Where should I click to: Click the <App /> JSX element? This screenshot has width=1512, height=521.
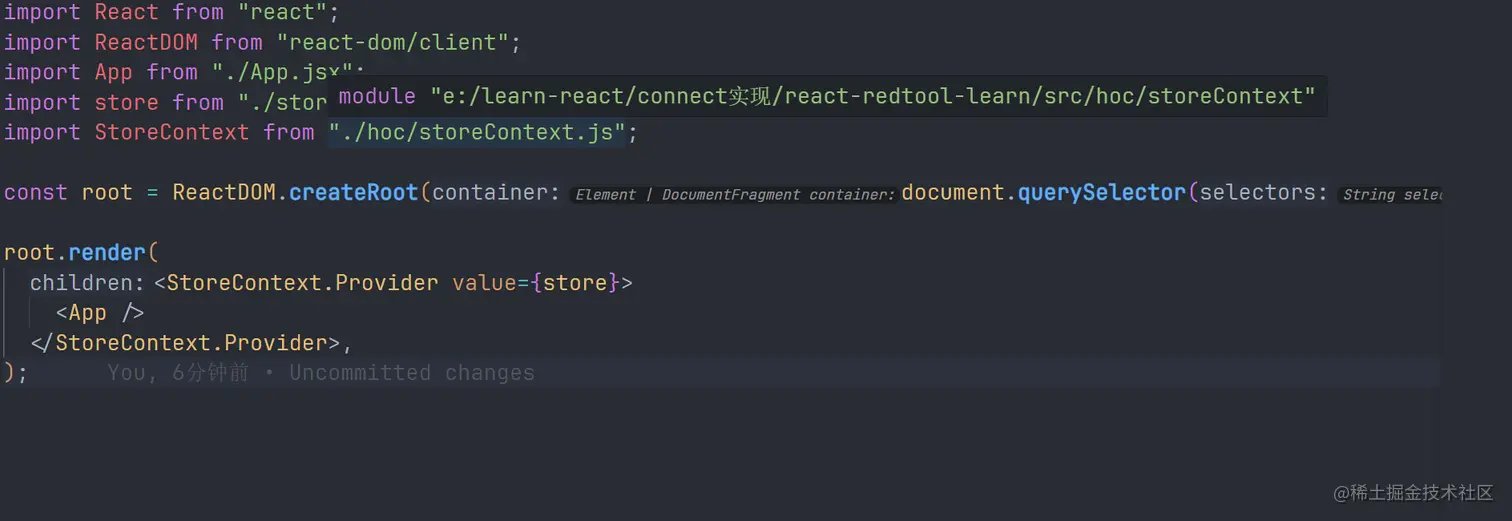tap(100, 313)
